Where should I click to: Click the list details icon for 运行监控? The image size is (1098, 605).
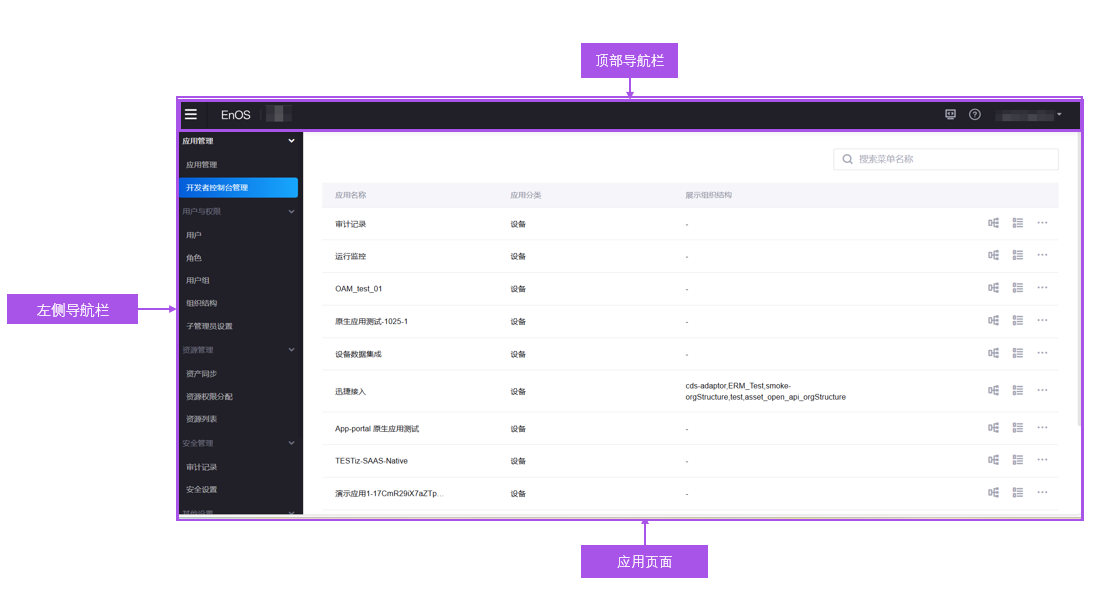(x=1018, y=255)
